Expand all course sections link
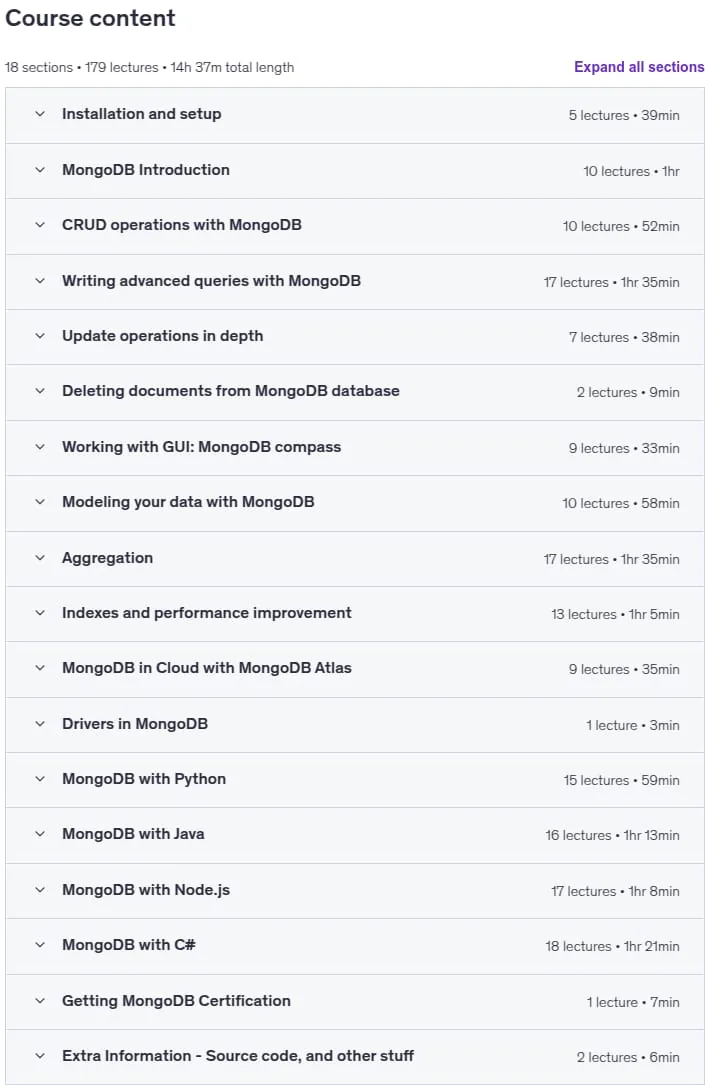This screenshot has width=705, height=1085. [639, 67]
